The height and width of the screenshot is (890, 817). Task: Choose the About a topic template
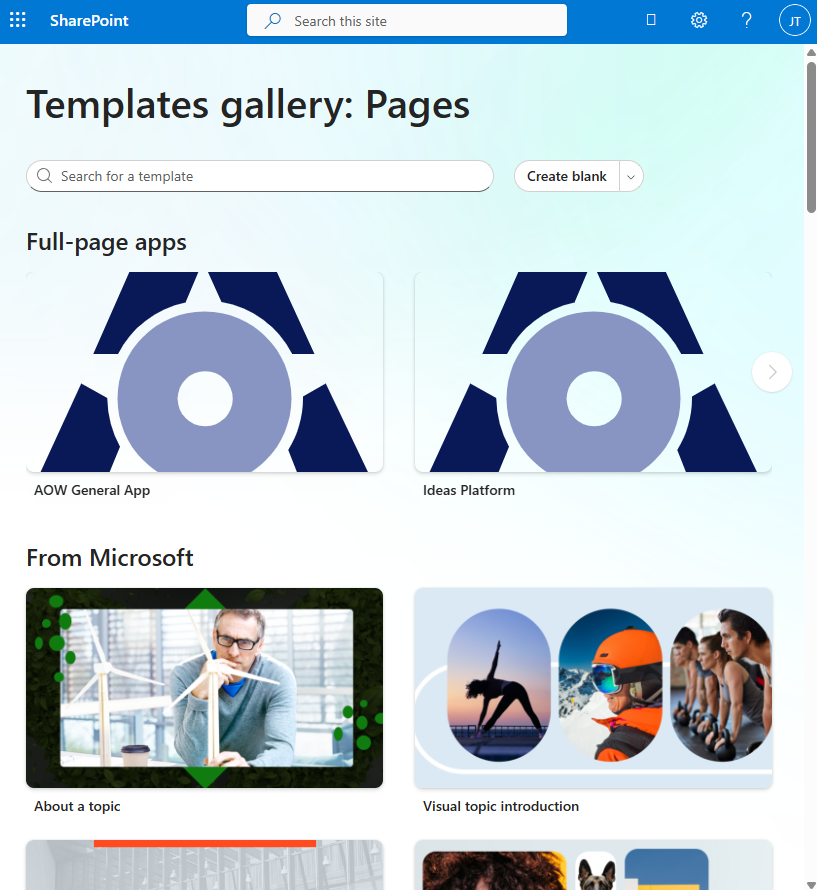204,688
